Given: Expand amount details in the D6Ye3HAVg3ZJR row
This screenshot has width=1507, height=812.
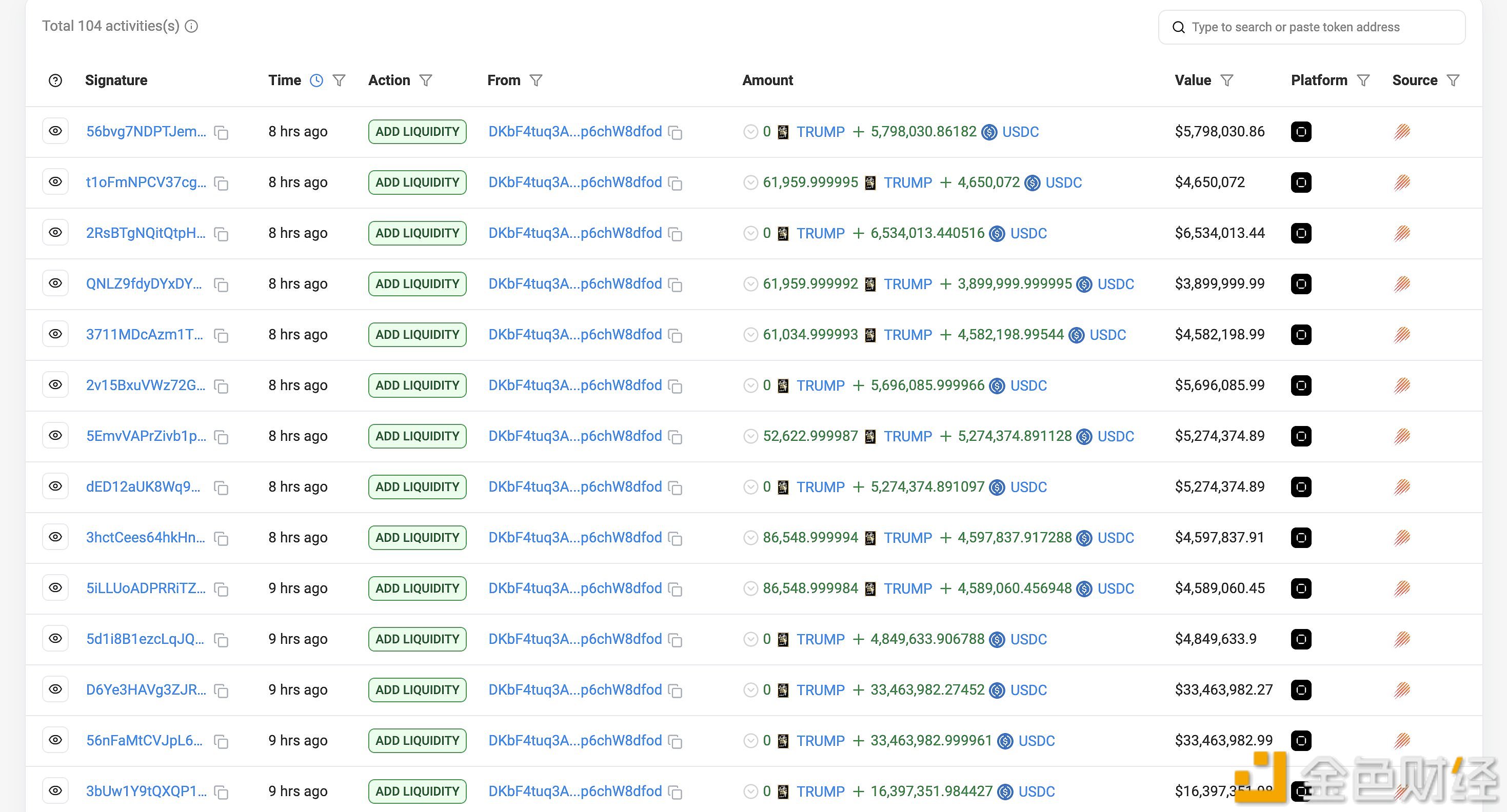Looking at the screenshot, I should click(x=750, y=691).
